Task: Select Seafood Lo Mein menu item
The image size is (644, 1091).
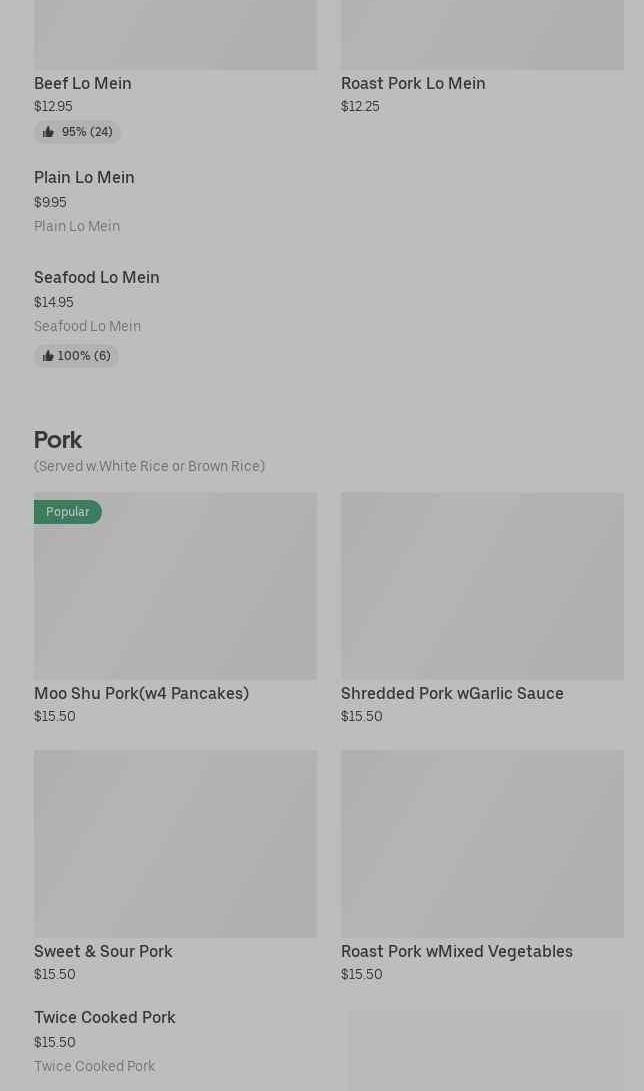Action: click(x=97, y=278)
